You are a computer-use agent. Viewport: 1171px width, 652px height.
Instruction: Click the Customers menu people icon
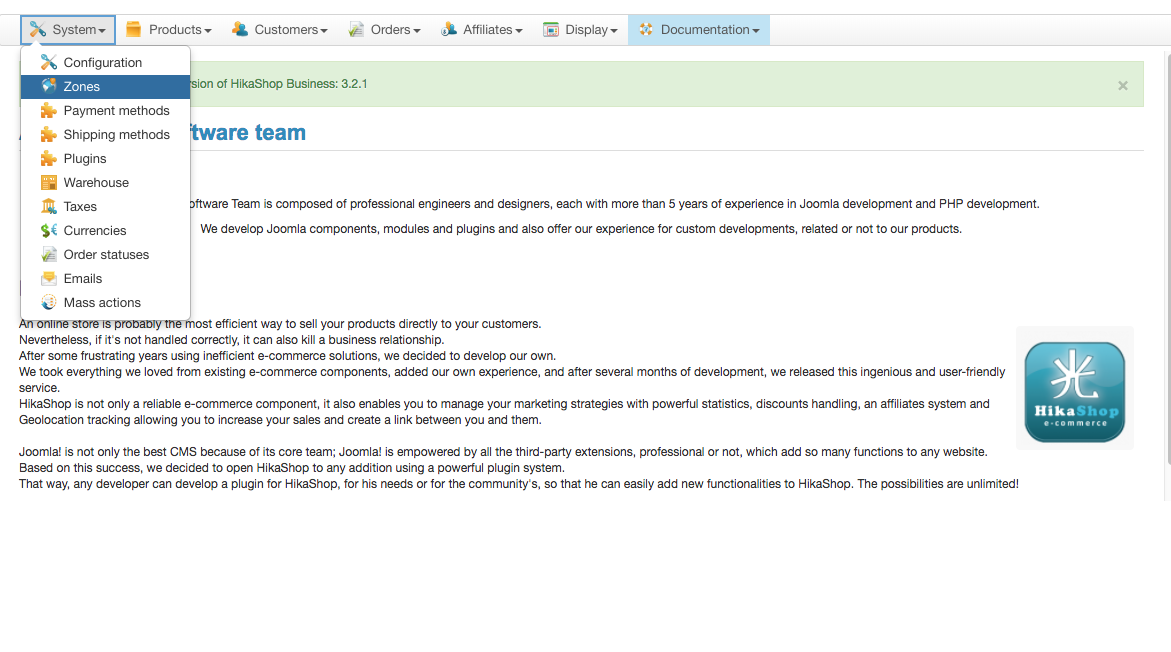pos(240,29)
